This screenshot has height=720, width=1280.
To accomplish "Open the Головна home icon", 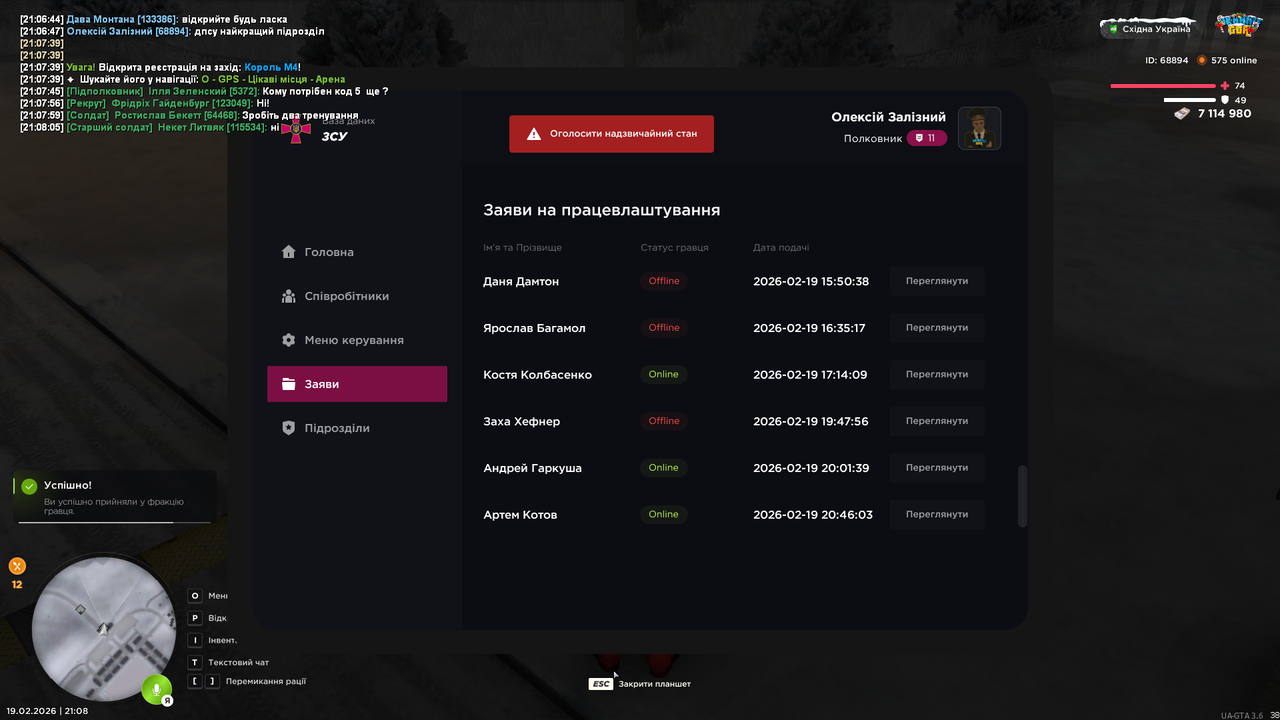I will click(x=289, y=252).
